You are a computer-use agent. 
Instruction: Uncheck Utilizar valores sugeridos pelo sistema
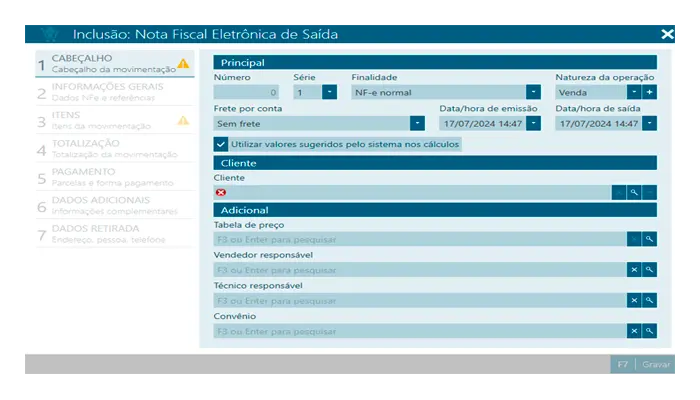pos(221,144)
